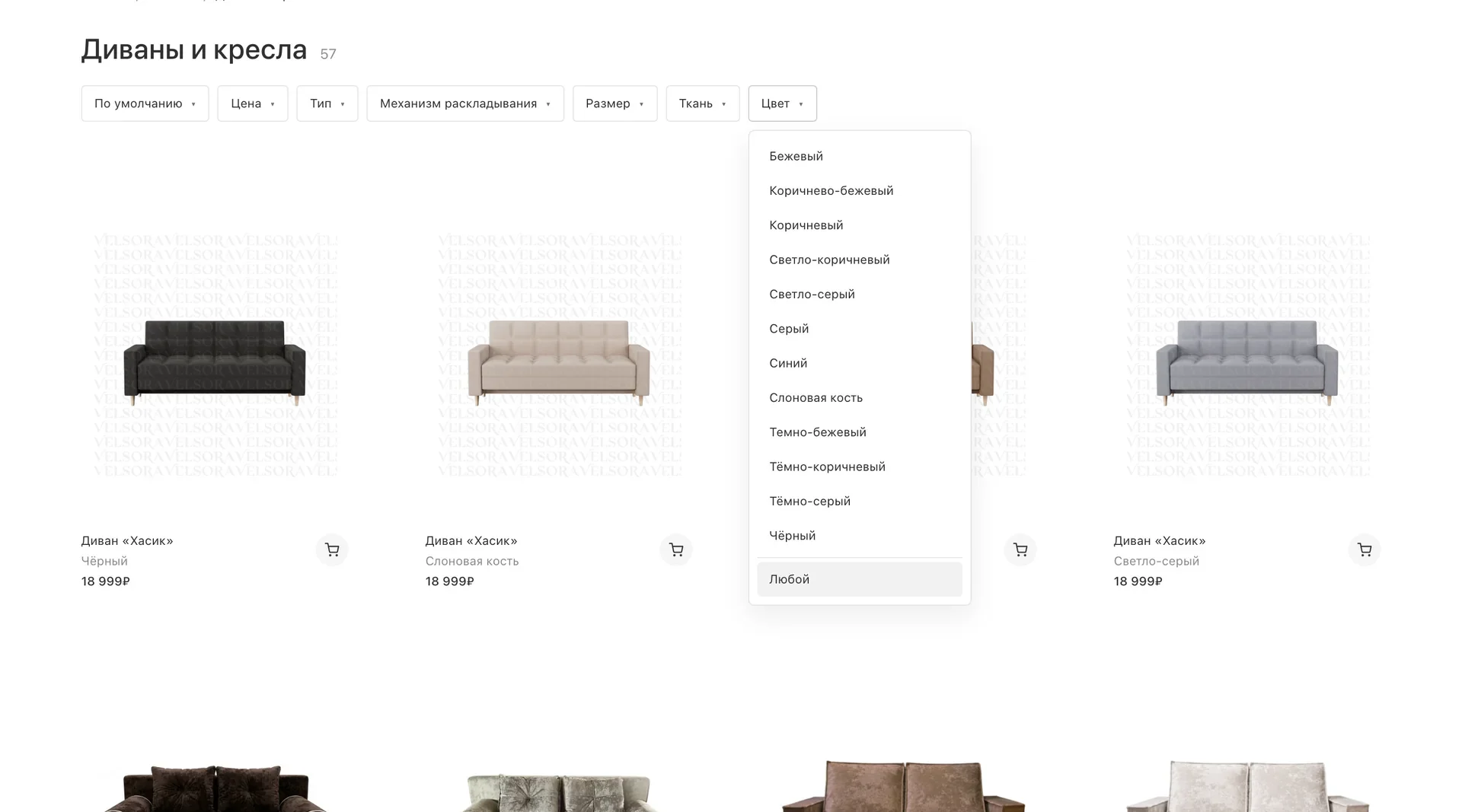Add Слоновая кость Хасик sofa to cart

point(676,549)
